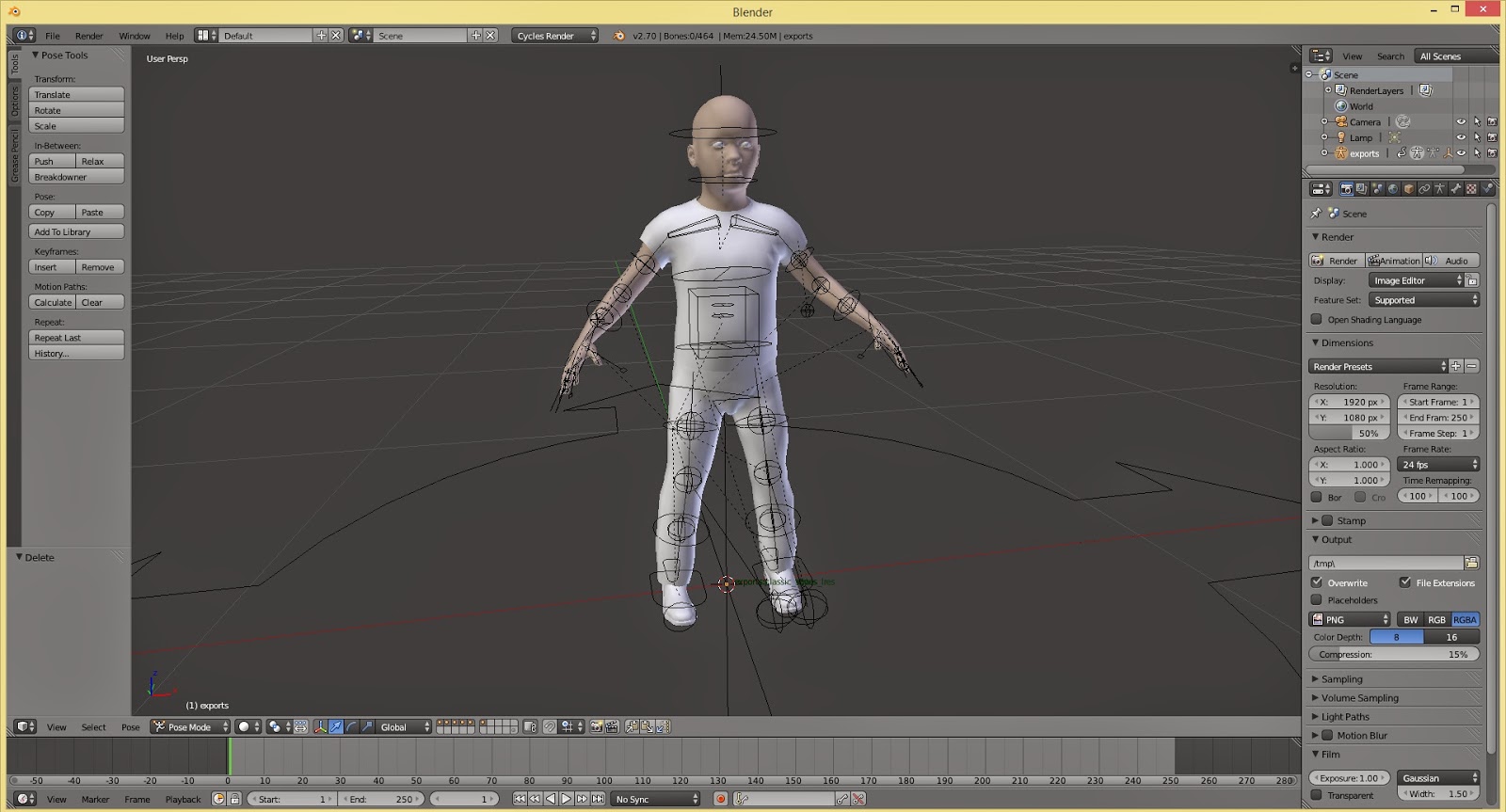The height and width of the screenshot is (812, 1506).
Task: Open the output folder browser icon
Action: [x=1471, y=563]
